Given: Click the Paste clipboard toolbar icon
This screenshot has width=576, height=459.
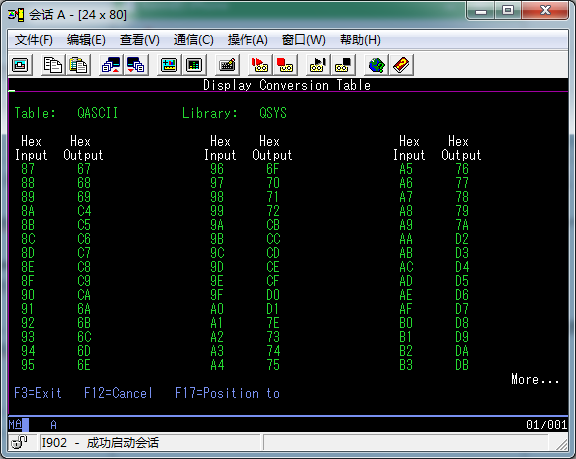Looking at the screenshot, I should click(x=78, y=65).
